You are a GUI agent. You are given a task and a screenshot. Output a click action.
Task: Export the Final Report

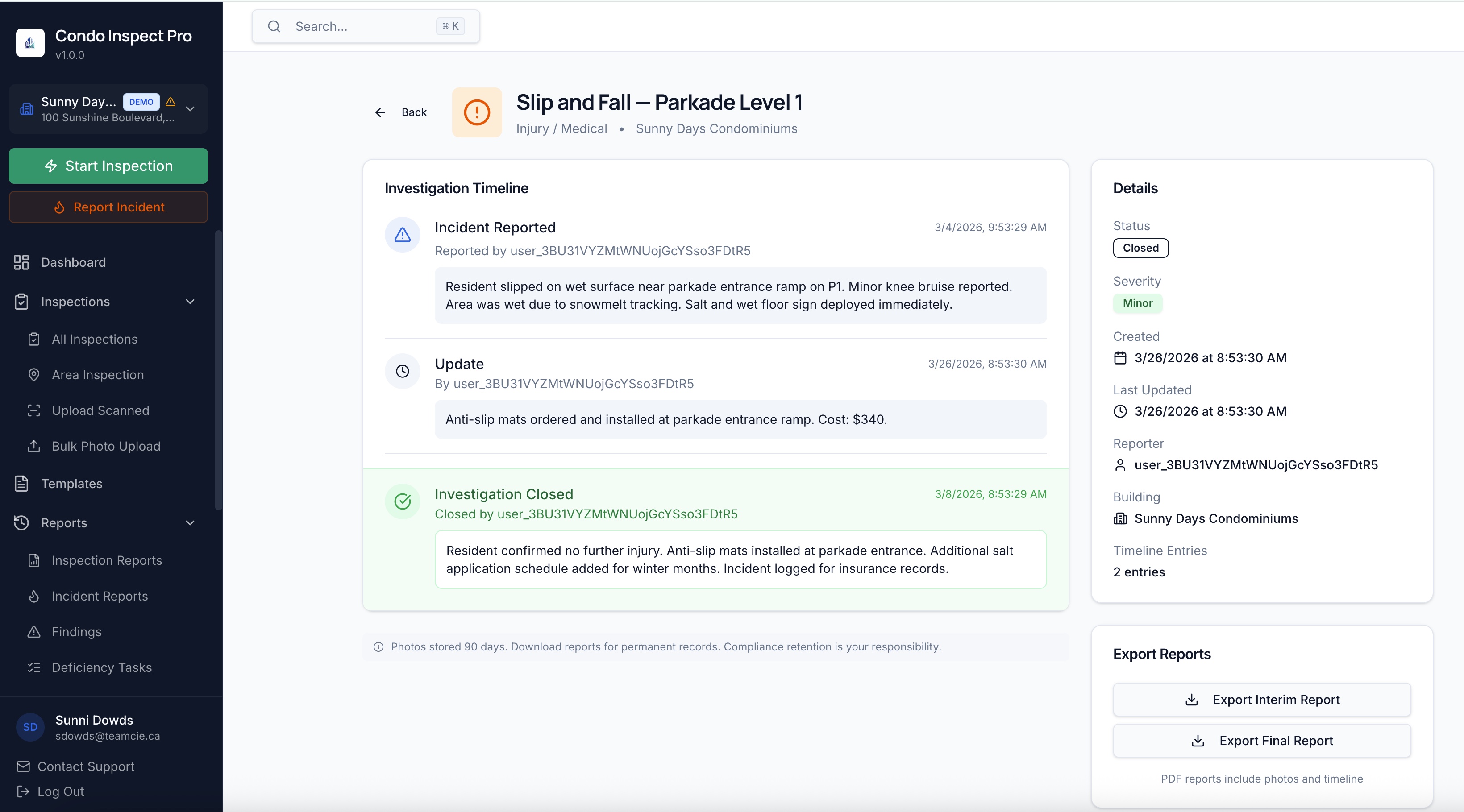click(1262, 741)
